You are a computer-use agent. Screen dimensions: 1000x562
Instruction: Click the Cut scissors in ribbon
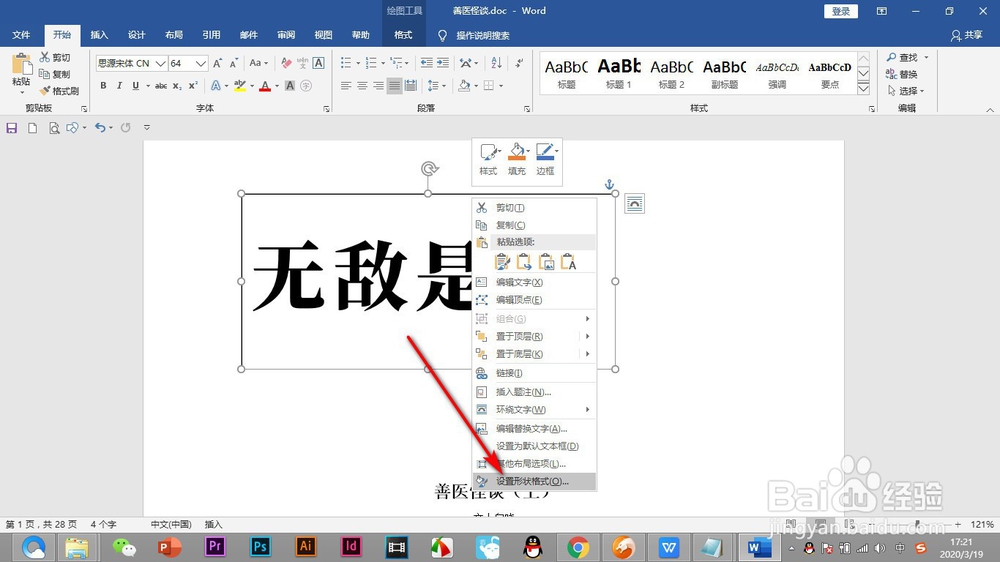click(45, 57)
